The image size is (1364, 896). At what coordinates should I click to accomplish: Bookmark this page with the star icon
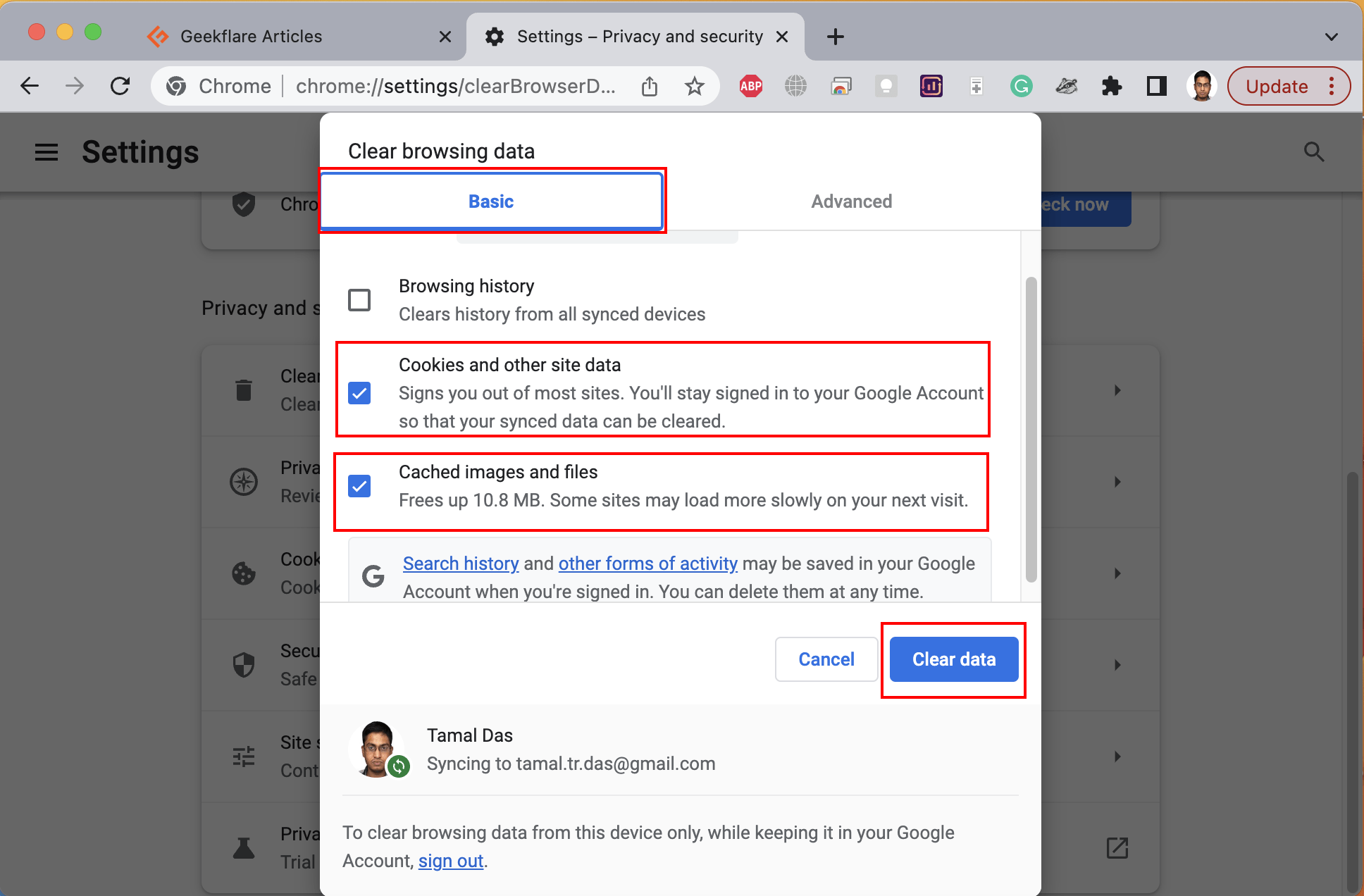694,86
